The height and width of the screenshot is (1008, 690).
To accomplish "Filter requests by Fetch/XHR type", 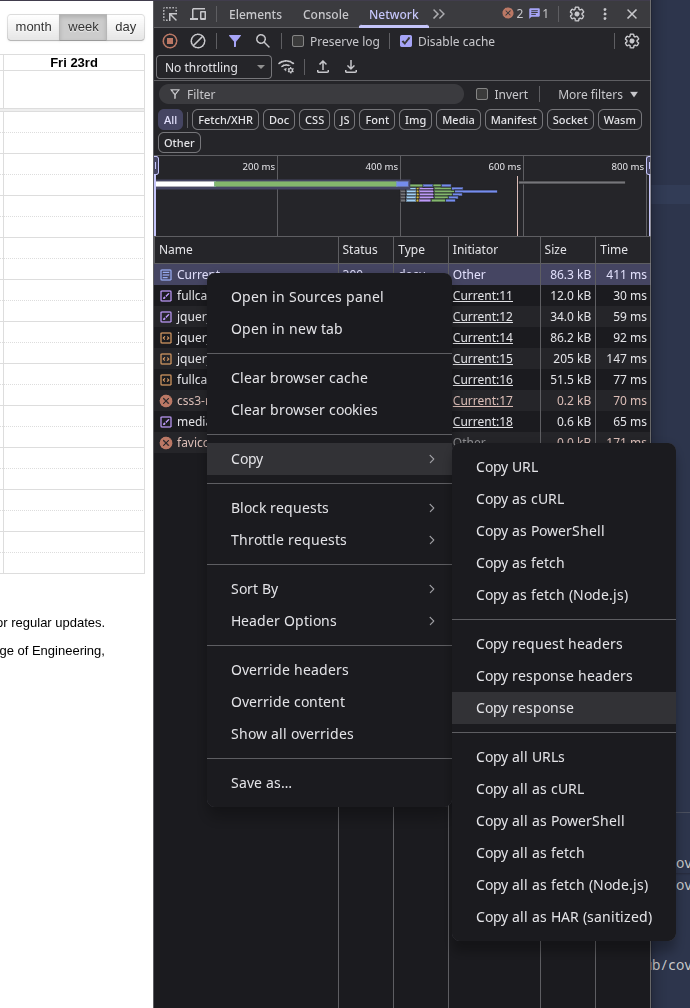I will [x=225, y=120].
